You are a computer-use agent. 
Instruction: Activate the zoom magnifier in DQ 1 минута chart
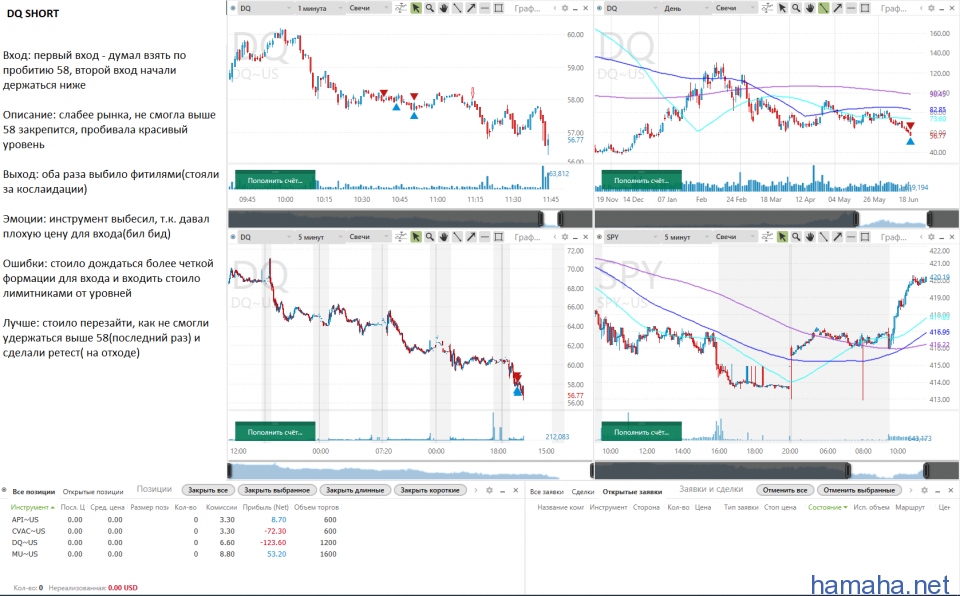tap(430, 8)
